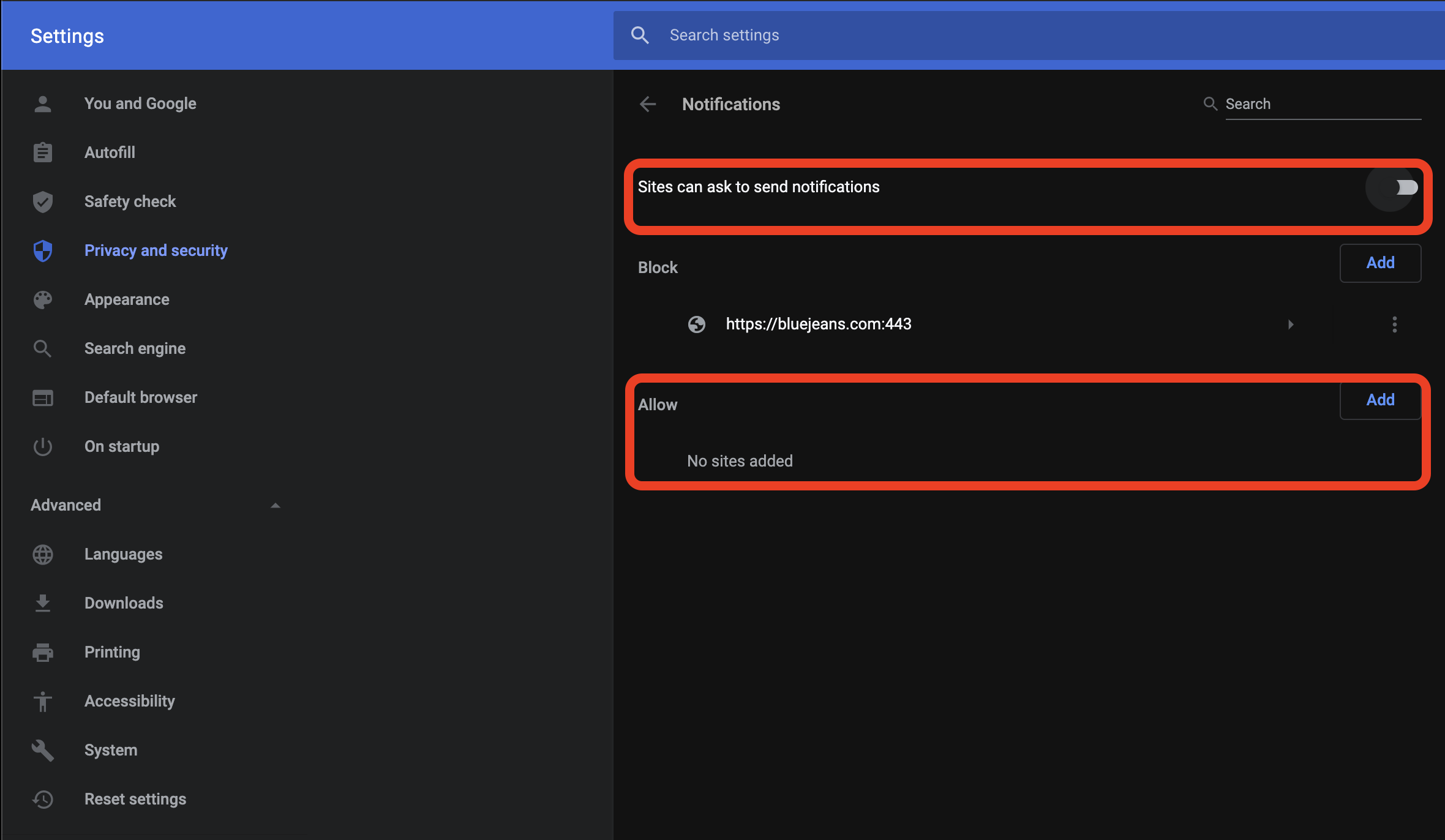Click the Languages globe icon
Viewport: 1445px width, 840px height.
(x=43, y=554)
